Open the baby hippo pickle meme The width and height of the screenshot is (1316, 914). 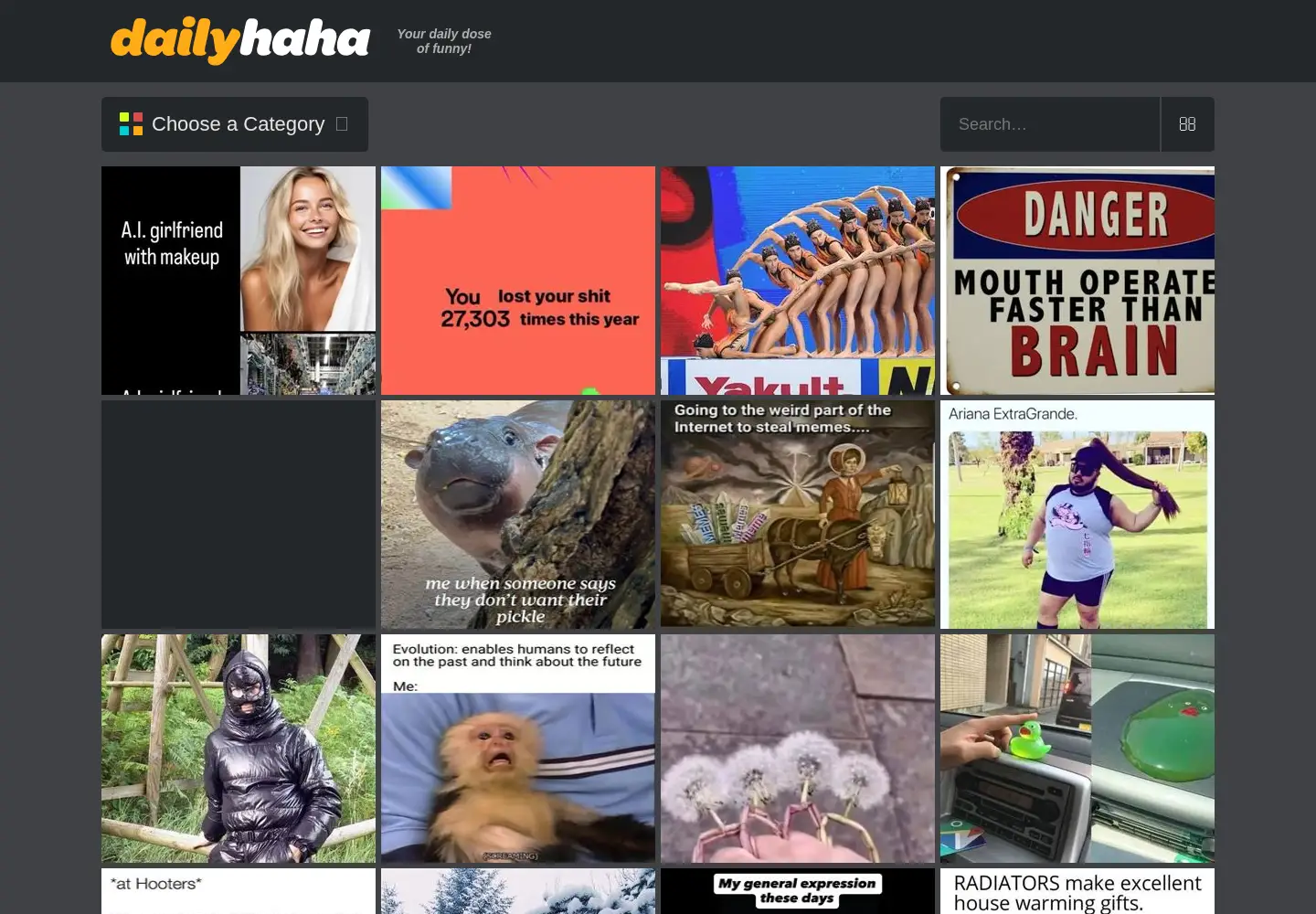518,515
